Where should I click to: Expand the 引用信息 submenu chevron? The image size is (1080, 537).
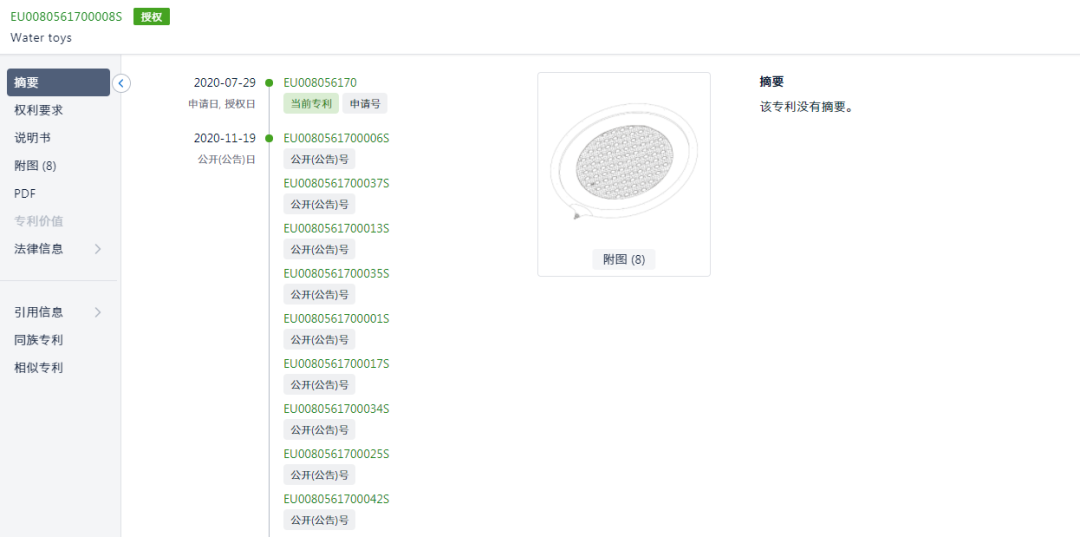tap(98, 312)
